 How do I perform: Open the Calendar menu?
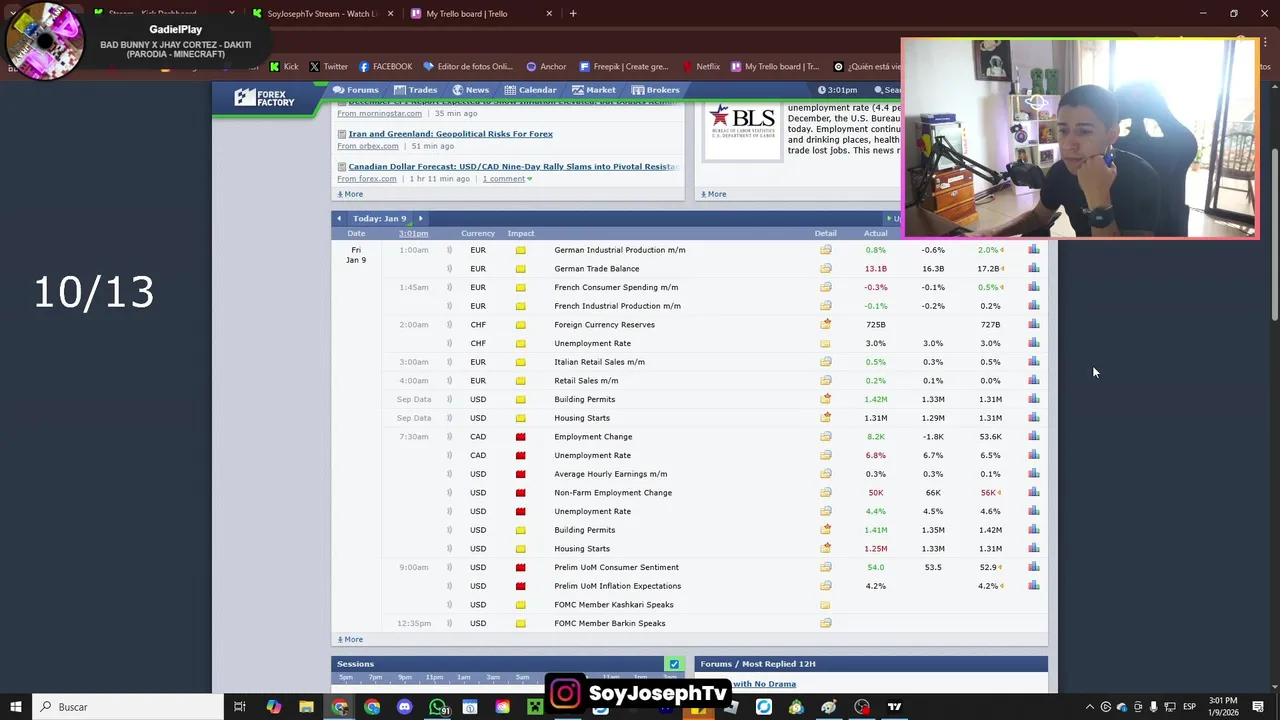[530, 90]
